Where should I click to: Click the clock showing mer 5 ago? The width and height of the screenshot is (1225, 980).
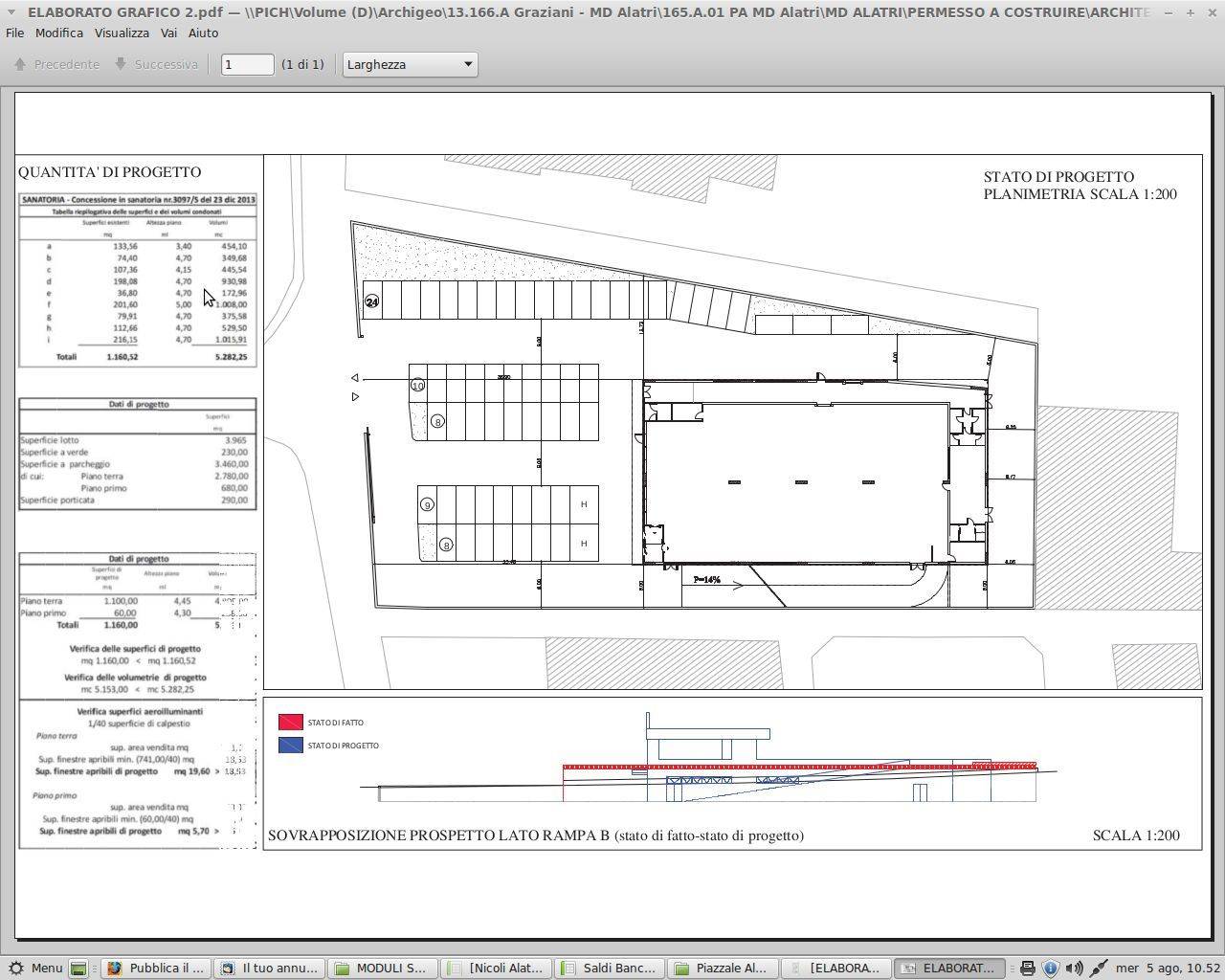pos(1167,968)
